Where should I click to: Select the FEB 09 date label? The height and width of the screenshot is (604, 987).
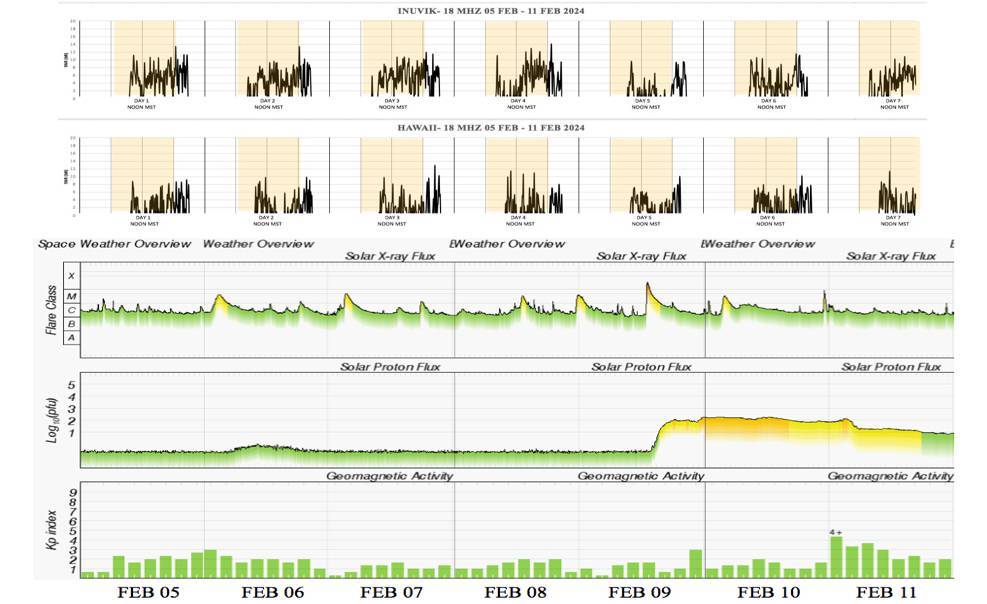(x=640, y=592)
